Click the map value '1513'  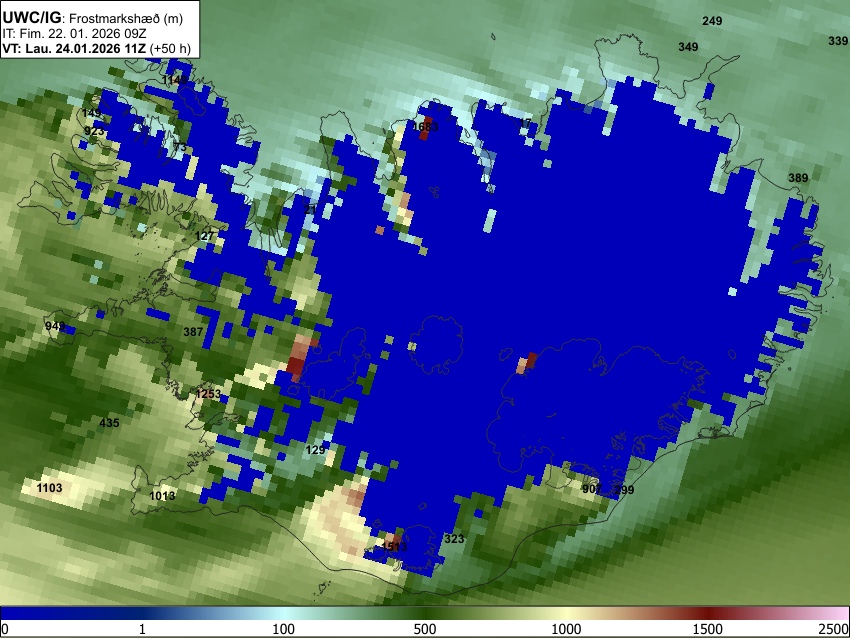point(394,546)
